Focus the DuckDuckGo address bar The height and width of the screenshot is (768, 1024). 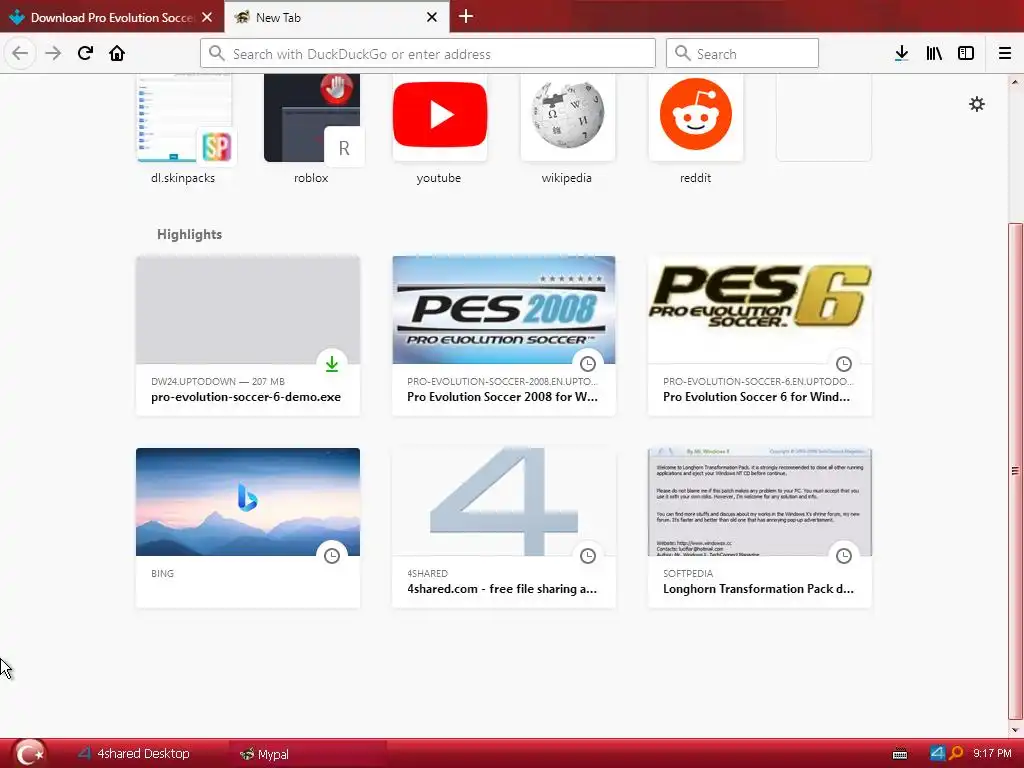(428, 54)
